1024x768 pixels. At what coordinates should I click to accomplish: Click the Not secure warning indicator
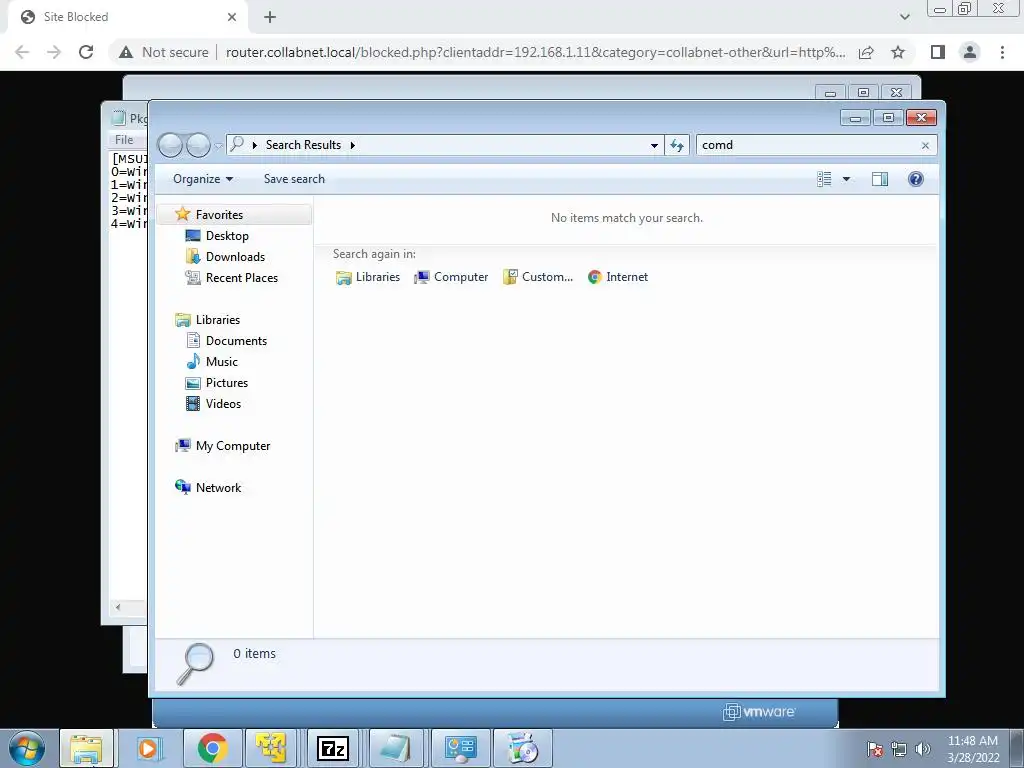coord(163,52)
